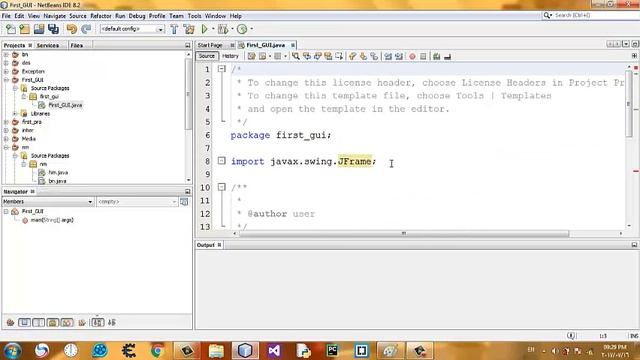Click the Stop Macro Recording icon

(423, 56)
